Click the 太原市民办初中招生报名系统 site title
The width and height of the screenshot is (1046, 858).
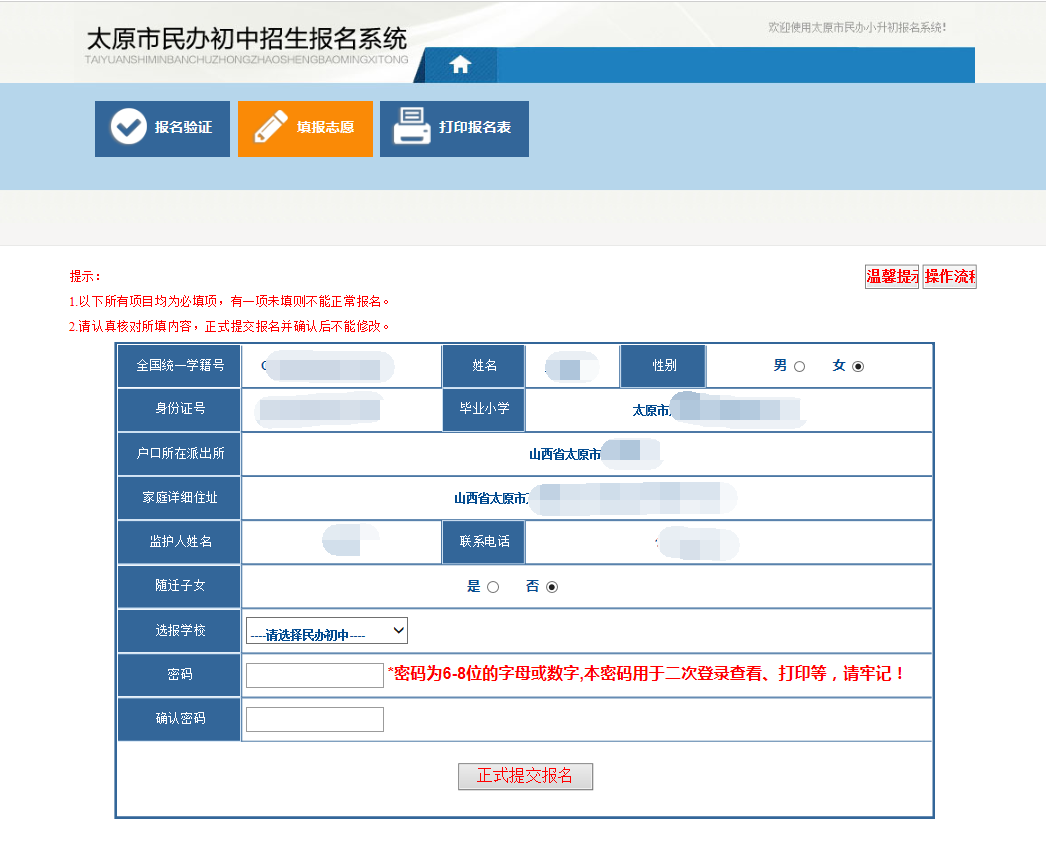(x=247, y=40)
